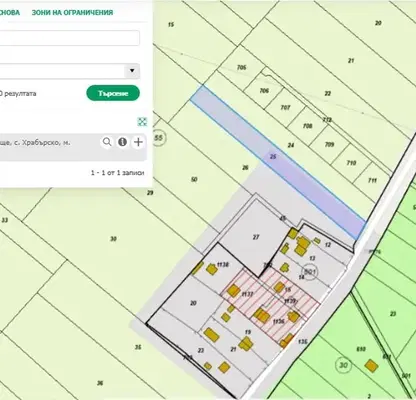Click parcel label 709
Image resolution: width=416 pixels, height=400 pixels.
pos(329,144)
